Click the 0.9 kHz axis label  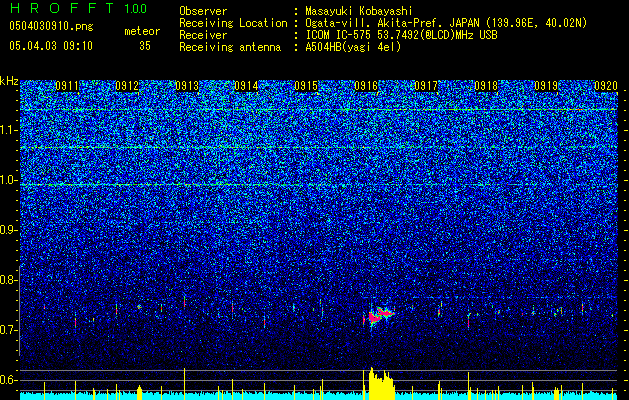[x=9, y=230]
